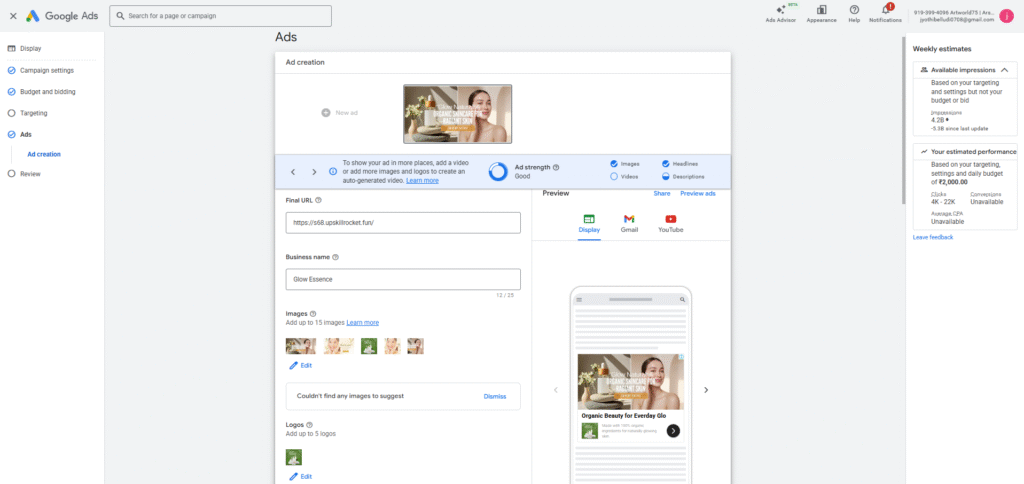Click the Help question mark icon
Viewport: 1024px width, 484px height.
(x=854, y=10)
